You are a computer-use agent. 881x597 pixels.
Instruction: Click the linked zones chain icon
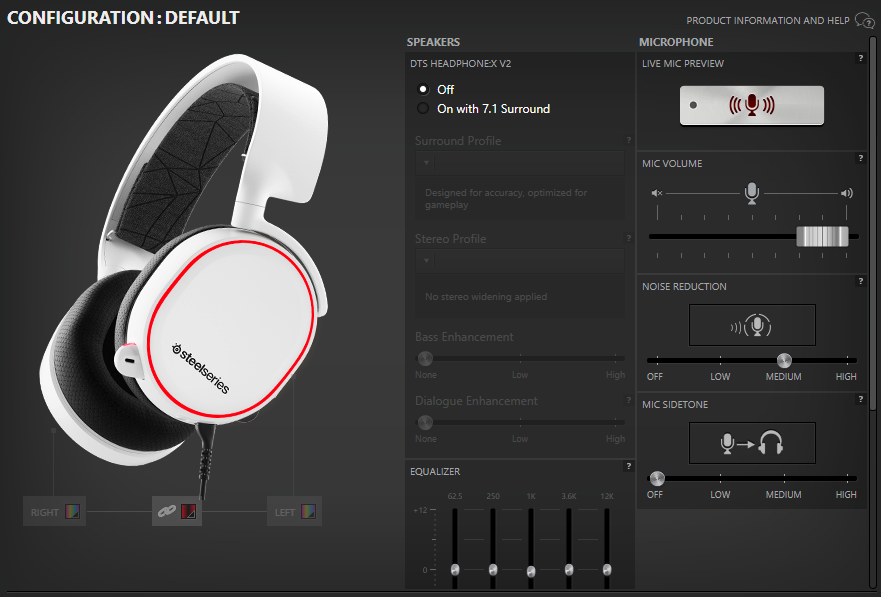click(x=166, y=512)
